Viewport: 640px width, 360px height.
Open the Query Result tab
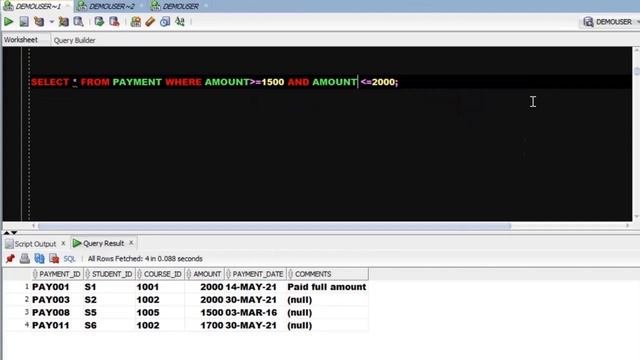point(103,243)
